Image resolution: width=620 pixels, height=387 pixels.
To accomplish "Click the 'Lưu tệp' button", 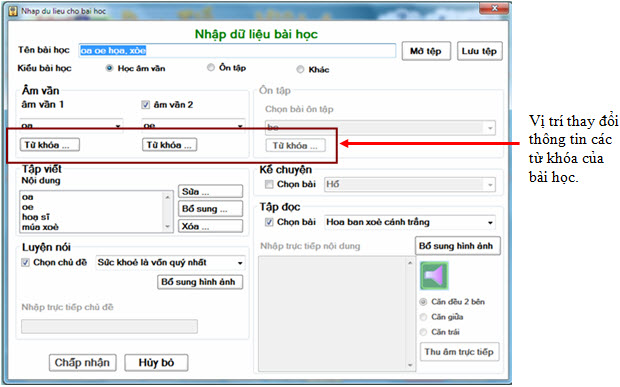I will click(x=479, y=51).
